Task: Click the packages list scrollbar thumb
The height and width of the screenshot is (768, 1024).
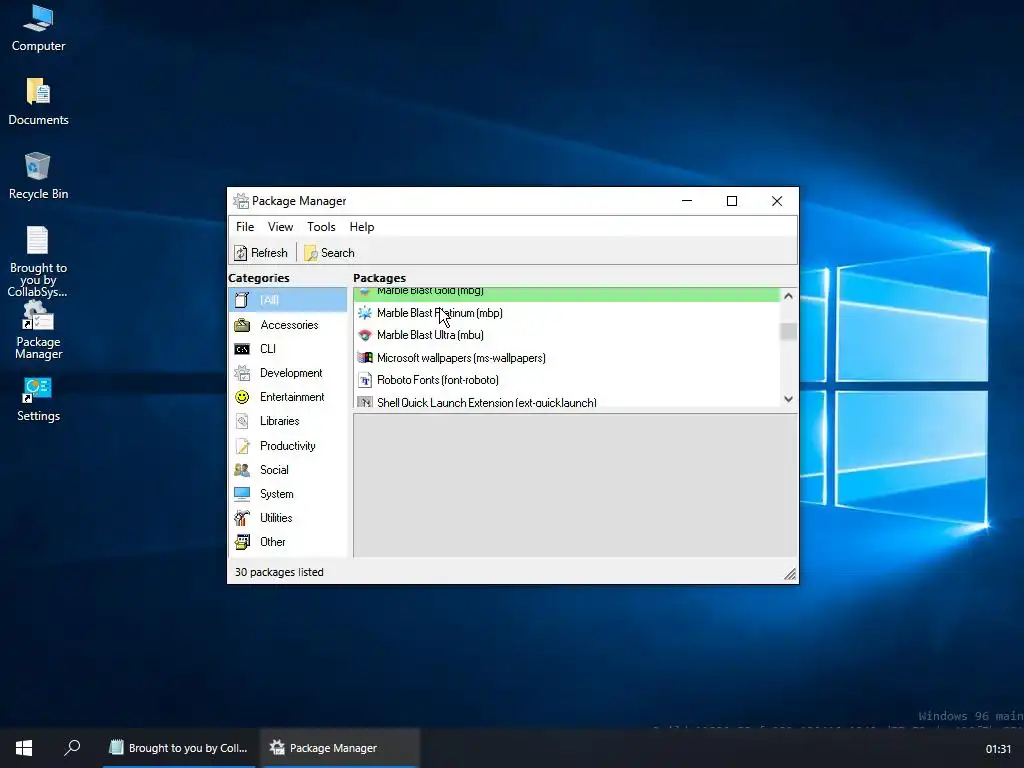Action: (x=788, y=332)
